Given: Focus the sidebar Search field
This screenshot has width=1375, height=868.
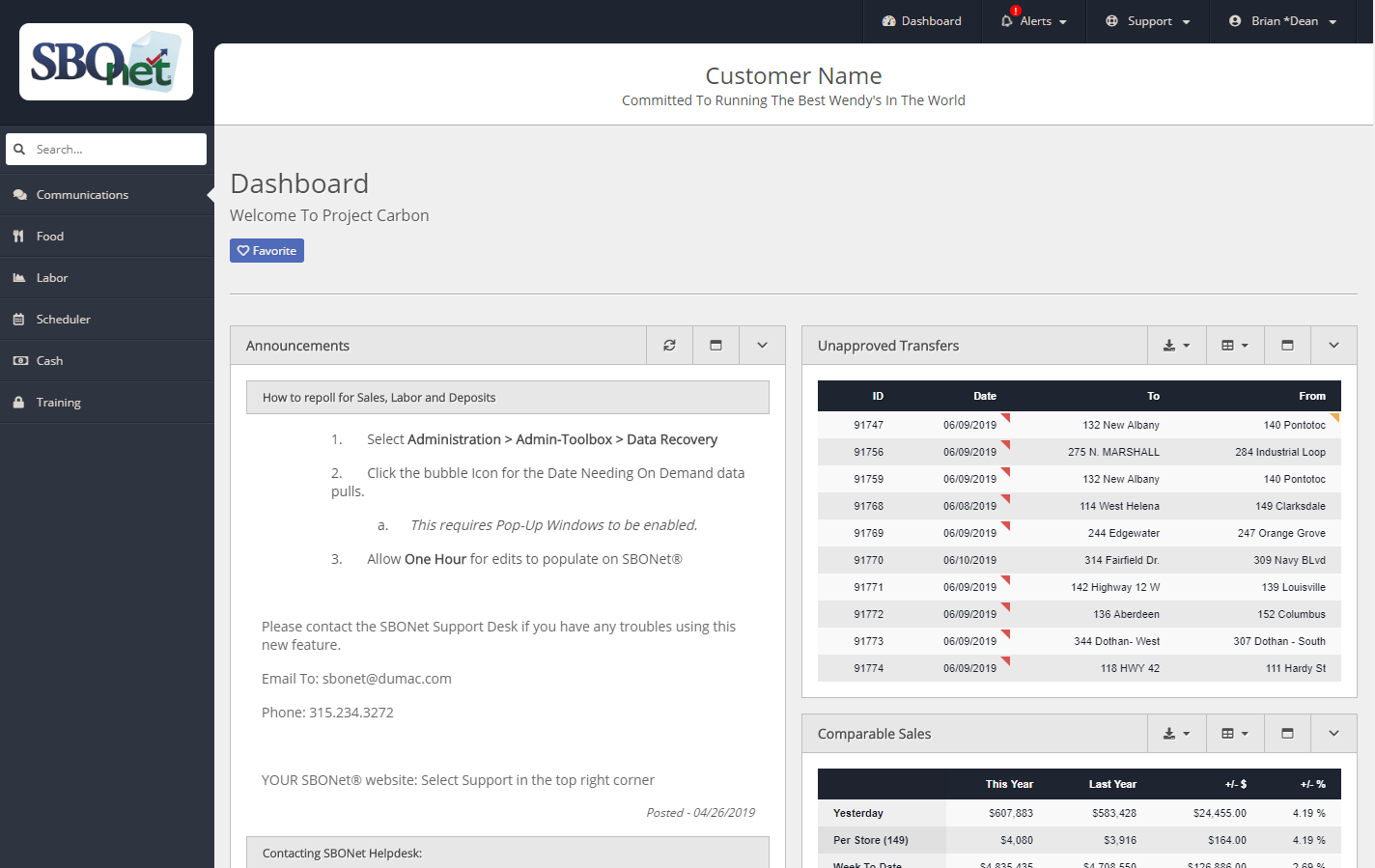Looking at the screenshot, I should pyautogui.click(x=106, y=150).
